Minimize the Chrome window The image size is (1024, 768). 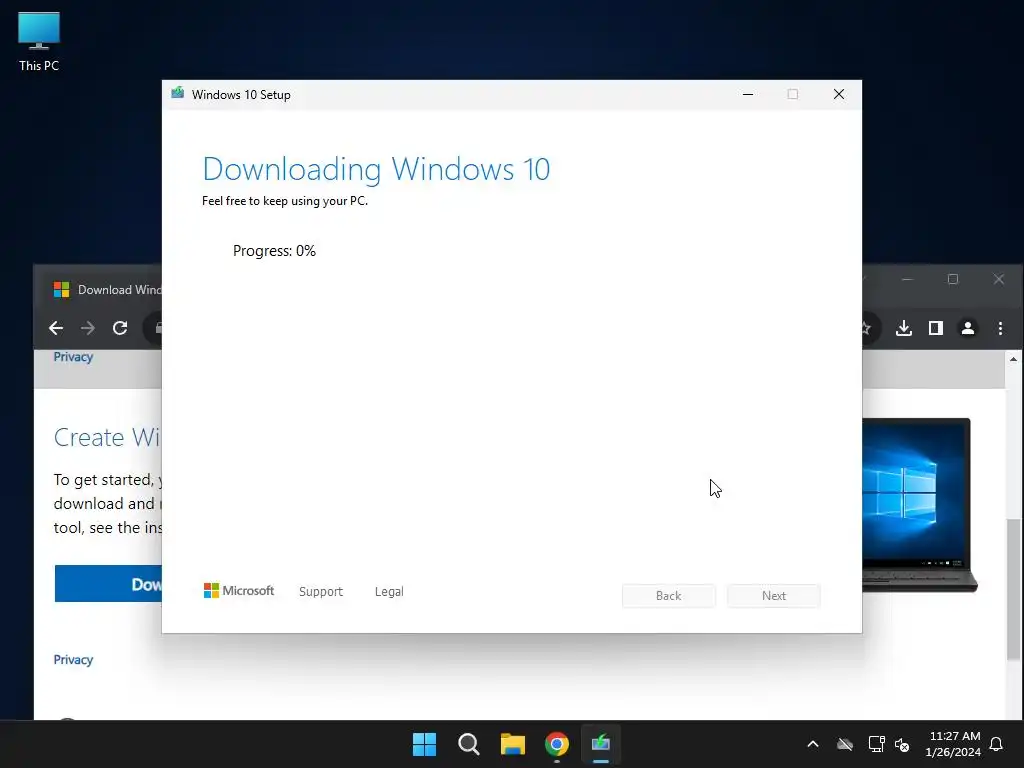tap(907, 279)
